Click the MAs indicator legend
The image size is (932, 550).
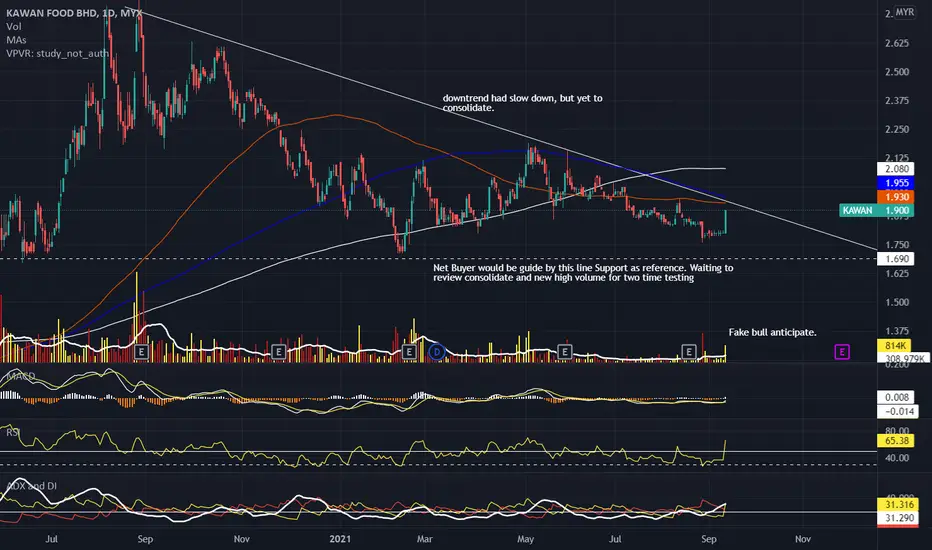(16, 40)
